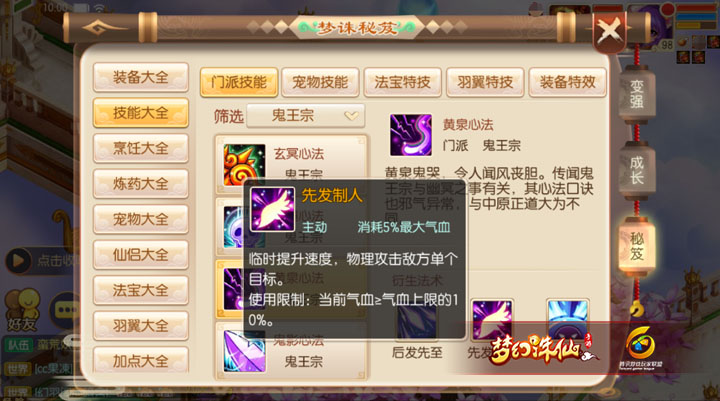Click the 先发制人 tooltip icon

pyautogui.click(x=272, y=209)
